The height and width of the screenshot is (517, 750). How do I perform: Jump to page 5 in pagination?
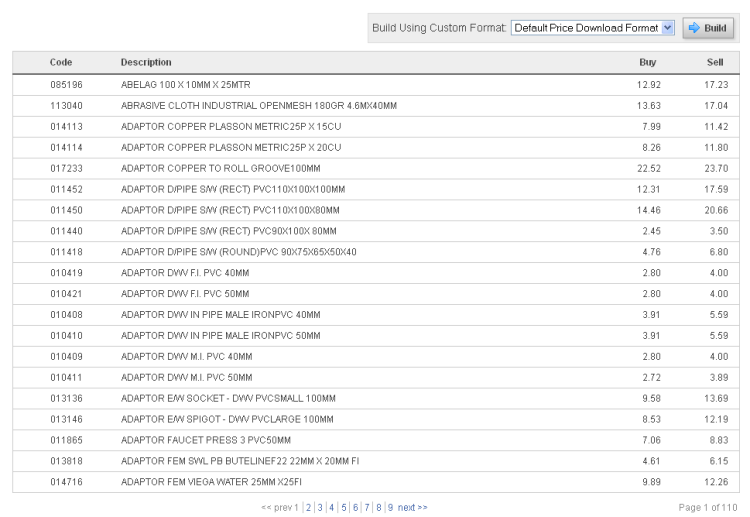pos(343,507)
